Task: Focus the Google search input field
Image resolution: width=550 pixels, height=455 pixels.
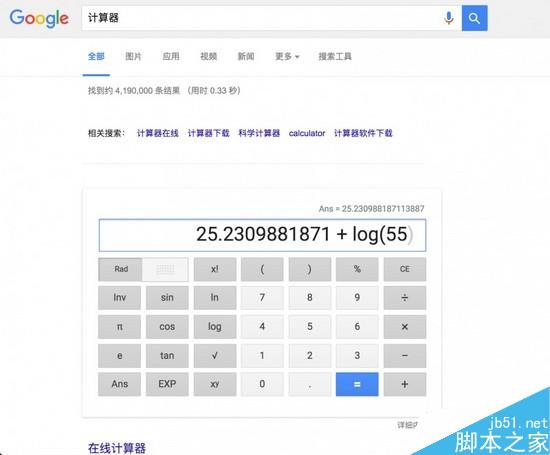Action: coord(260,18)
